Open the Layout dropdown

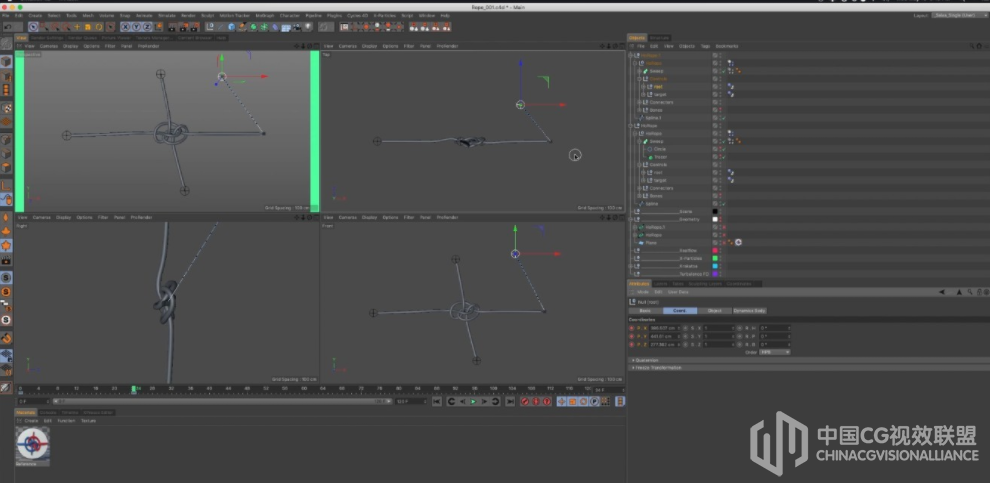(960, 15)
